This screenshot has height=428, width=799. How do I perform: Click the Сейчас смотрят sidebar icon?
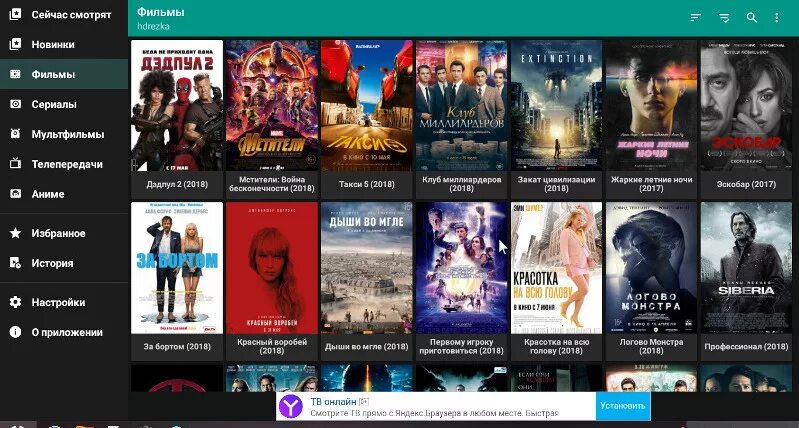tap(15, 14)
